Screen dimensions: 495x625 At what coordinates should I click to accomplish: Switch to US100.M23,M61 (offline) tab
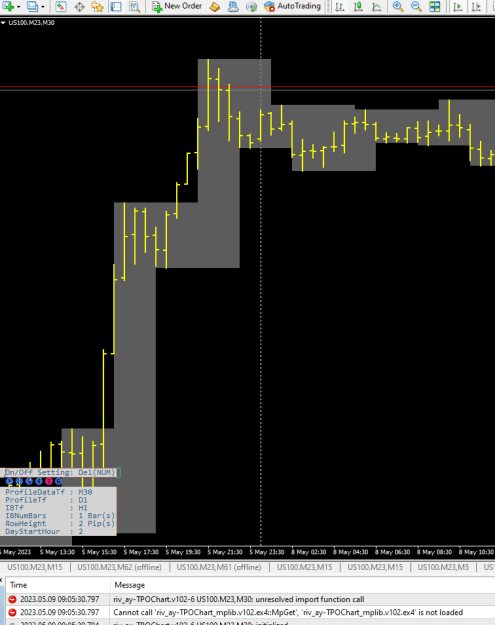[x=219, y=567]
